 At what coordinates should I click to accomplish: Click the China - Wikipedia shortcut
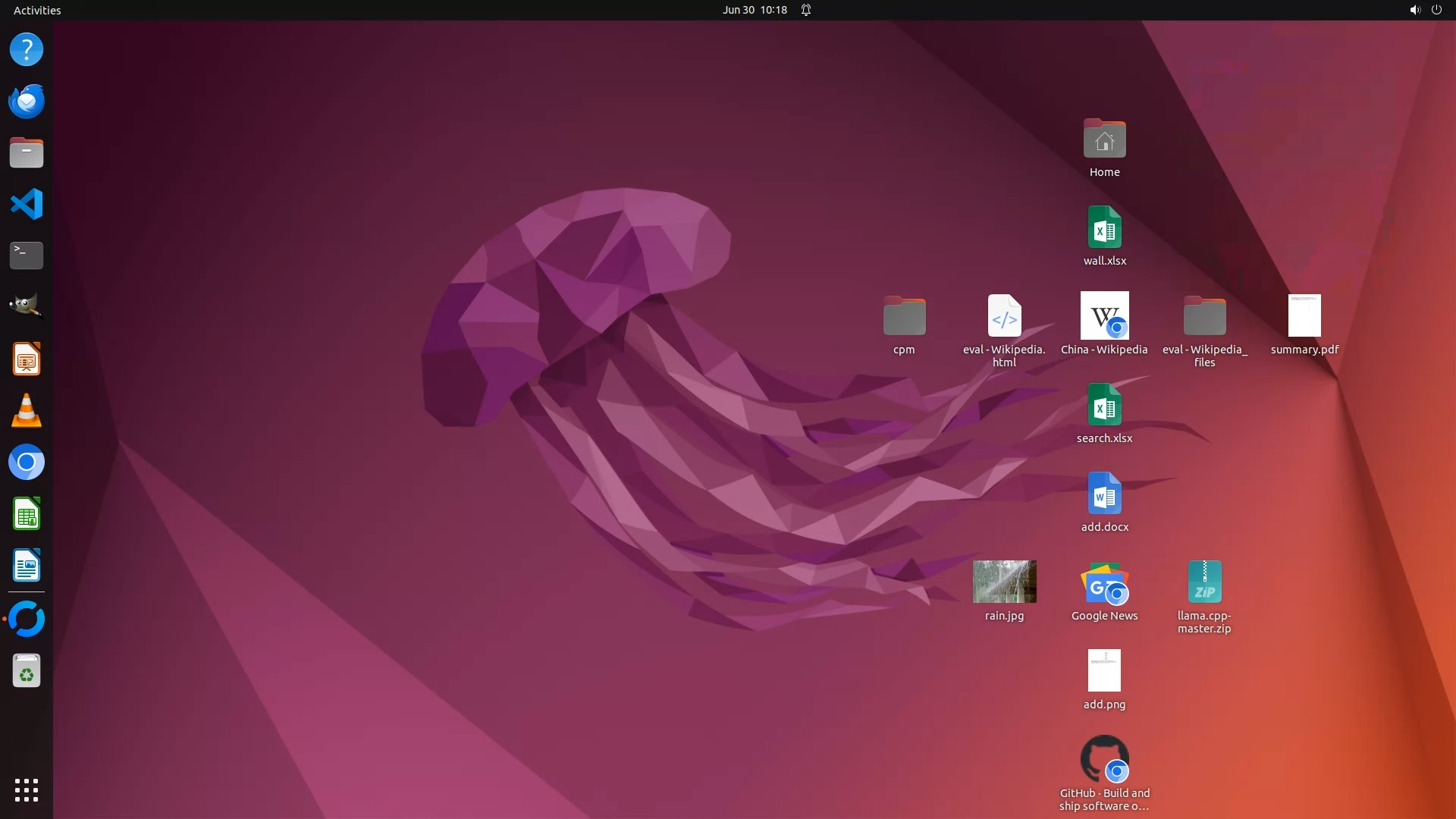(1104, 316)
